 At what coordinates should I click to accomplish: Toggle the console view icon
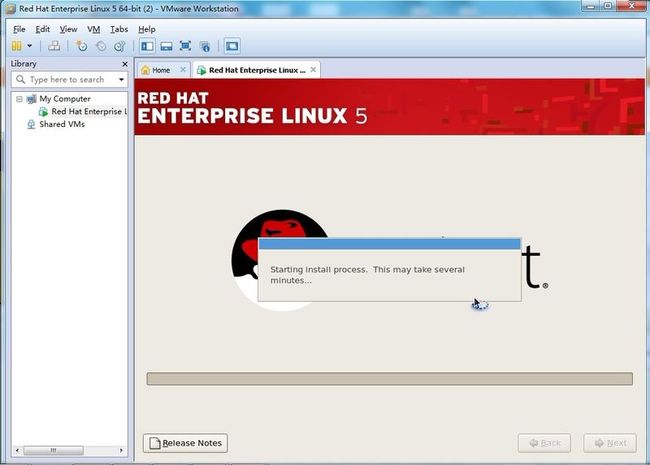[x=232, y=46]
